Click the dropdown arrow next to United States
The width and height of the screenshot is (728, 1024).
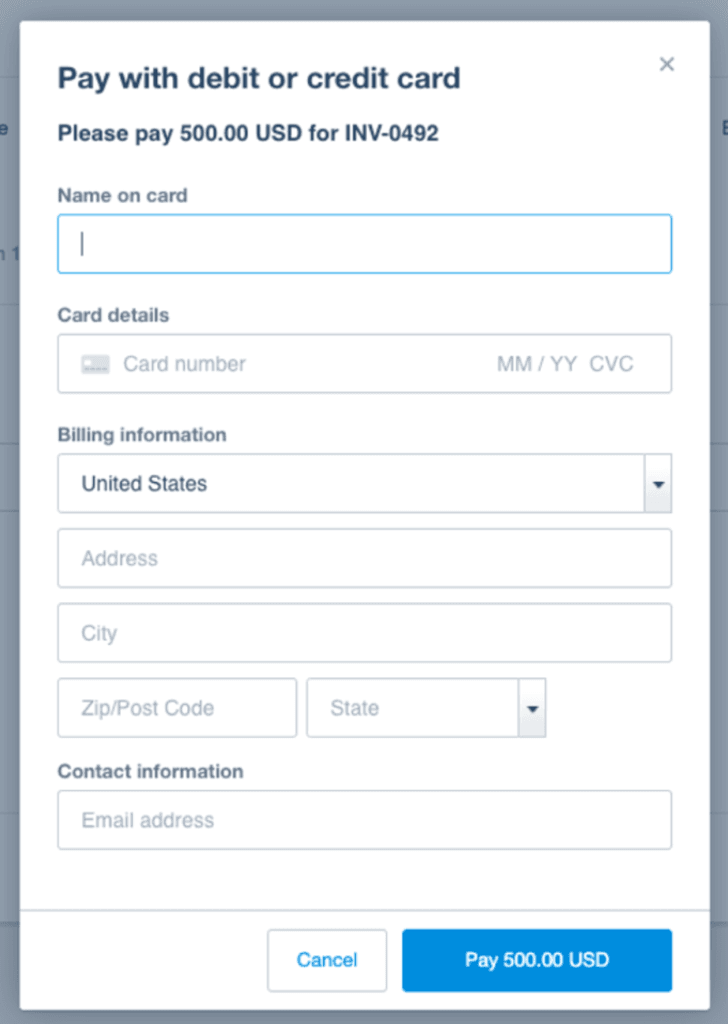point(659,484)
